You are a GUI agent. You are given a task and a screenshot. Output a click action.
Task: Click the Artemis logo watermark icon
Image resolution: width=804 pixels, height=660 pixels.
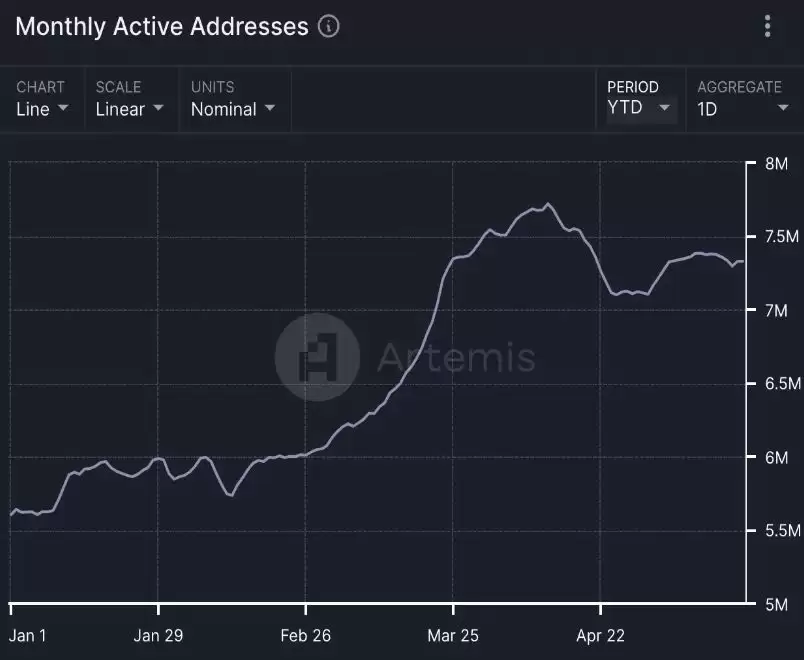pyautogui.click(x=318, y=357)
